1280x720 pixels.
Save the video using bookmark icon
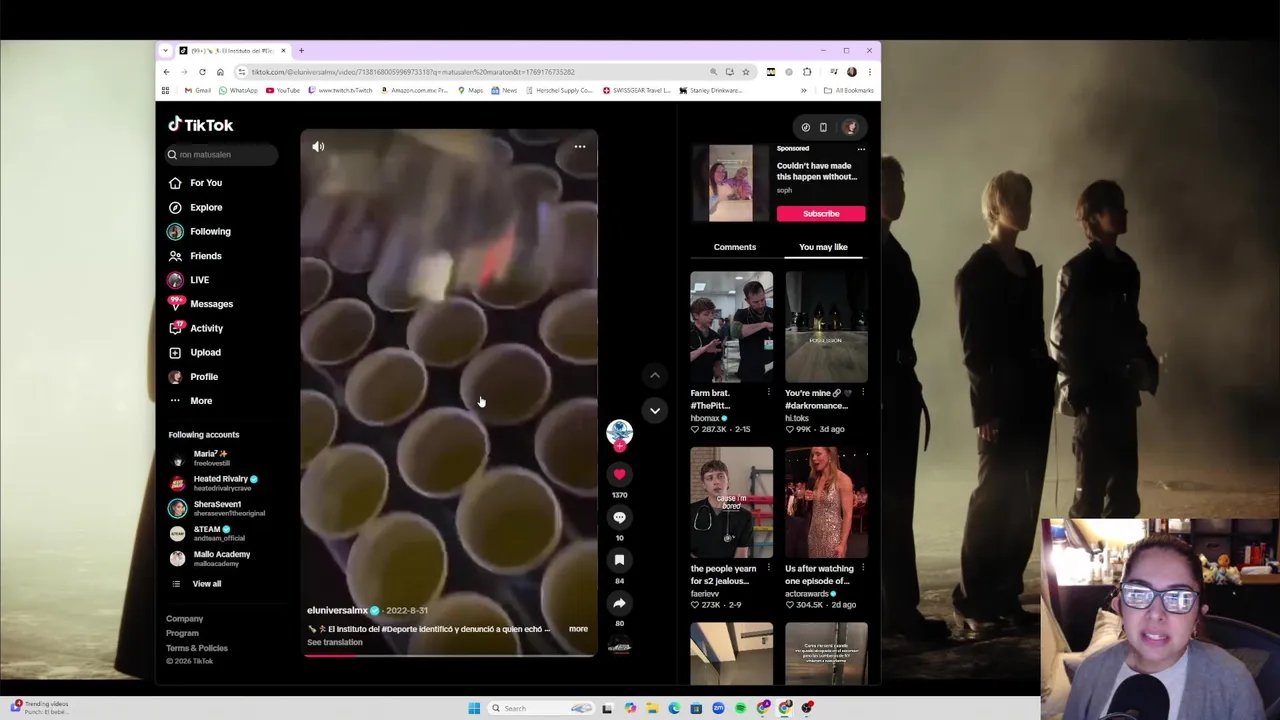(x=619, y=560)
